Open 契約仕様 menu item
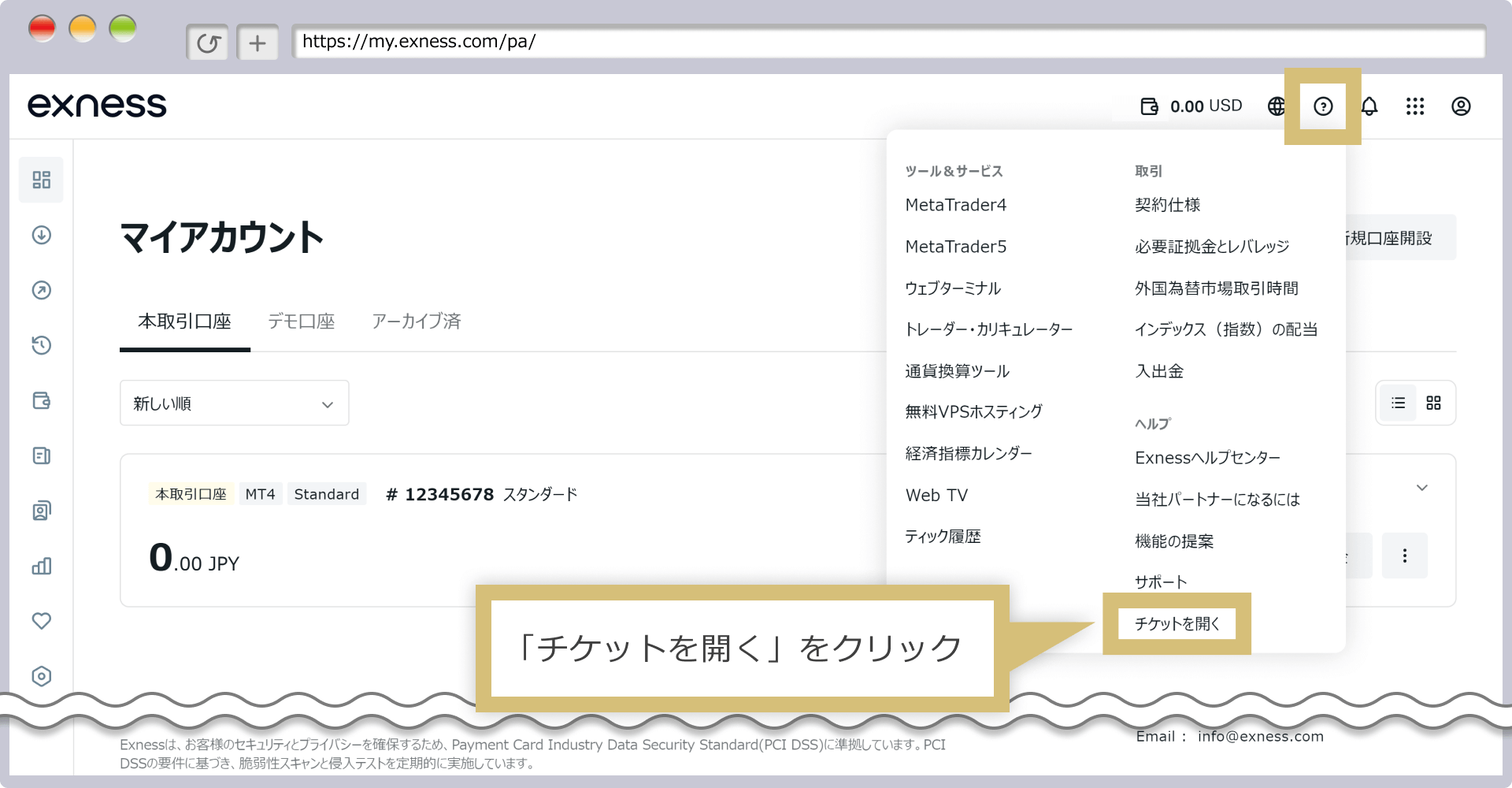The width and height of the screenshot is (1512, 788). point(1168,205)
